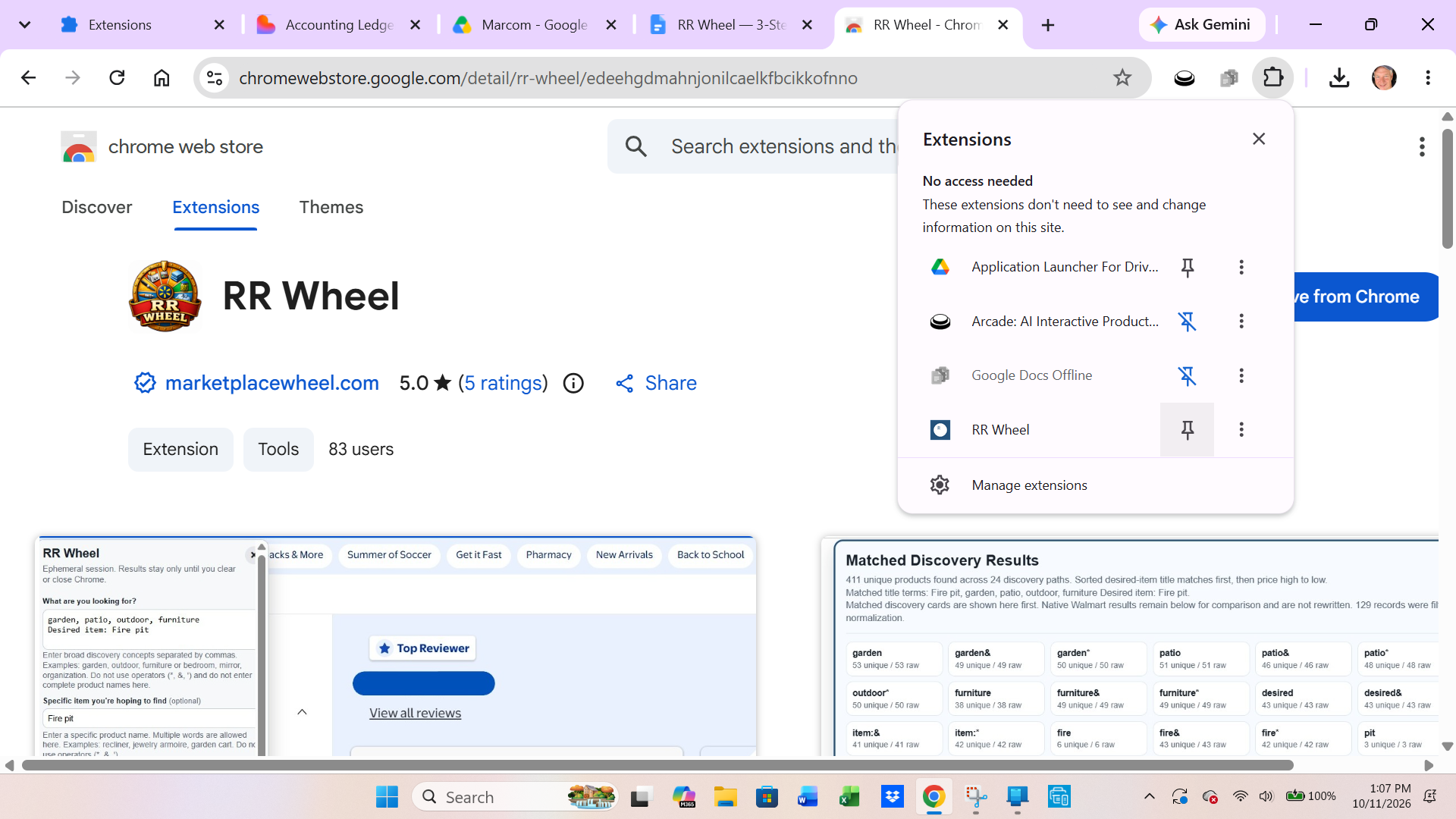Unpin Google Docs Offline extension

tap(1187, 376)
